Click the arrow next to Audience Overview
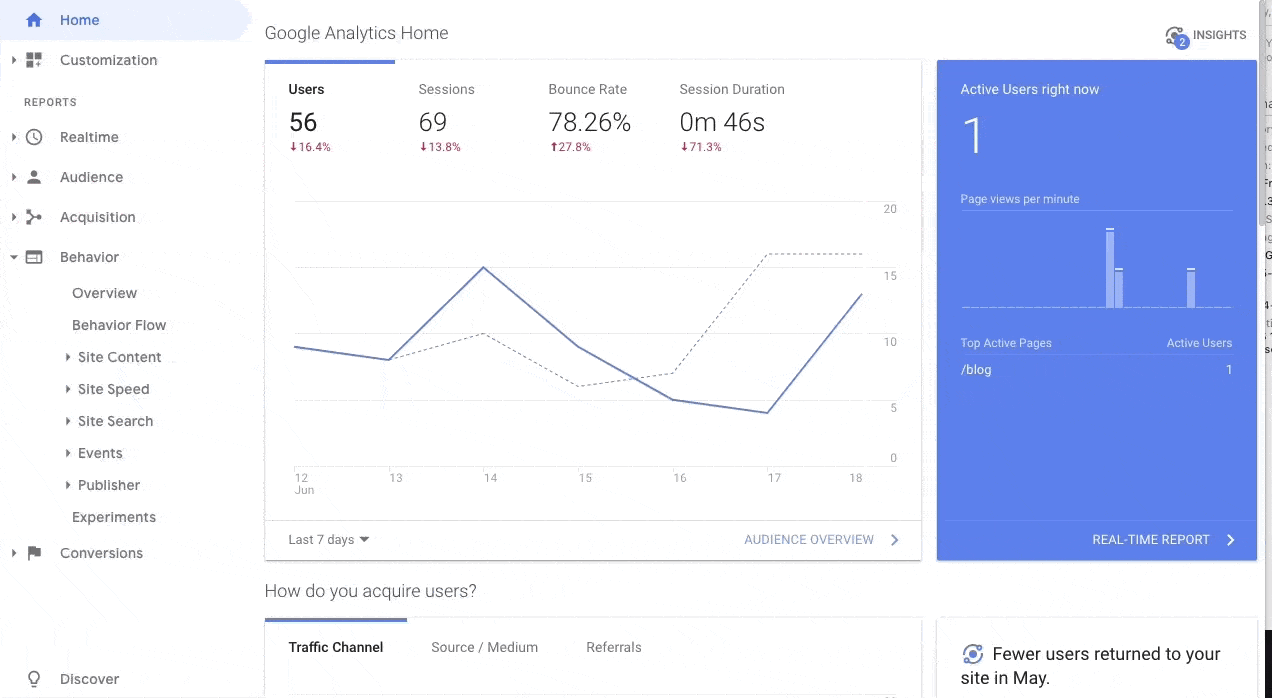This screenshot has height=698, width=1272. [x=894, y=540]
